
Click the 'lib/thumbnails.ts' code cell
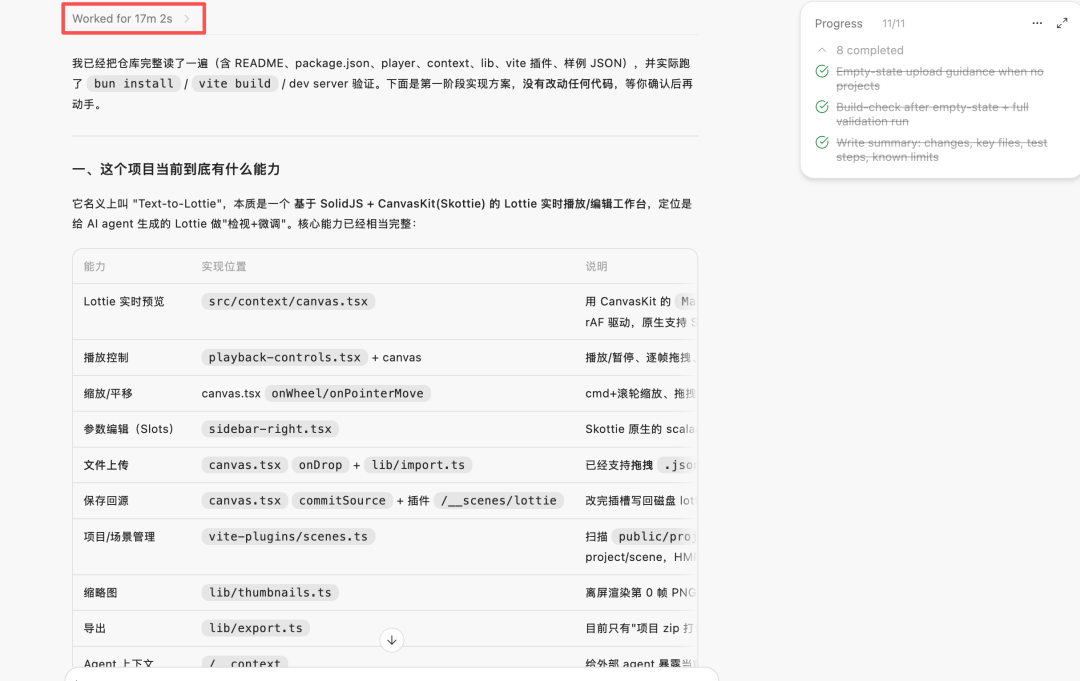pyautogui.click(x=270, y=593)
